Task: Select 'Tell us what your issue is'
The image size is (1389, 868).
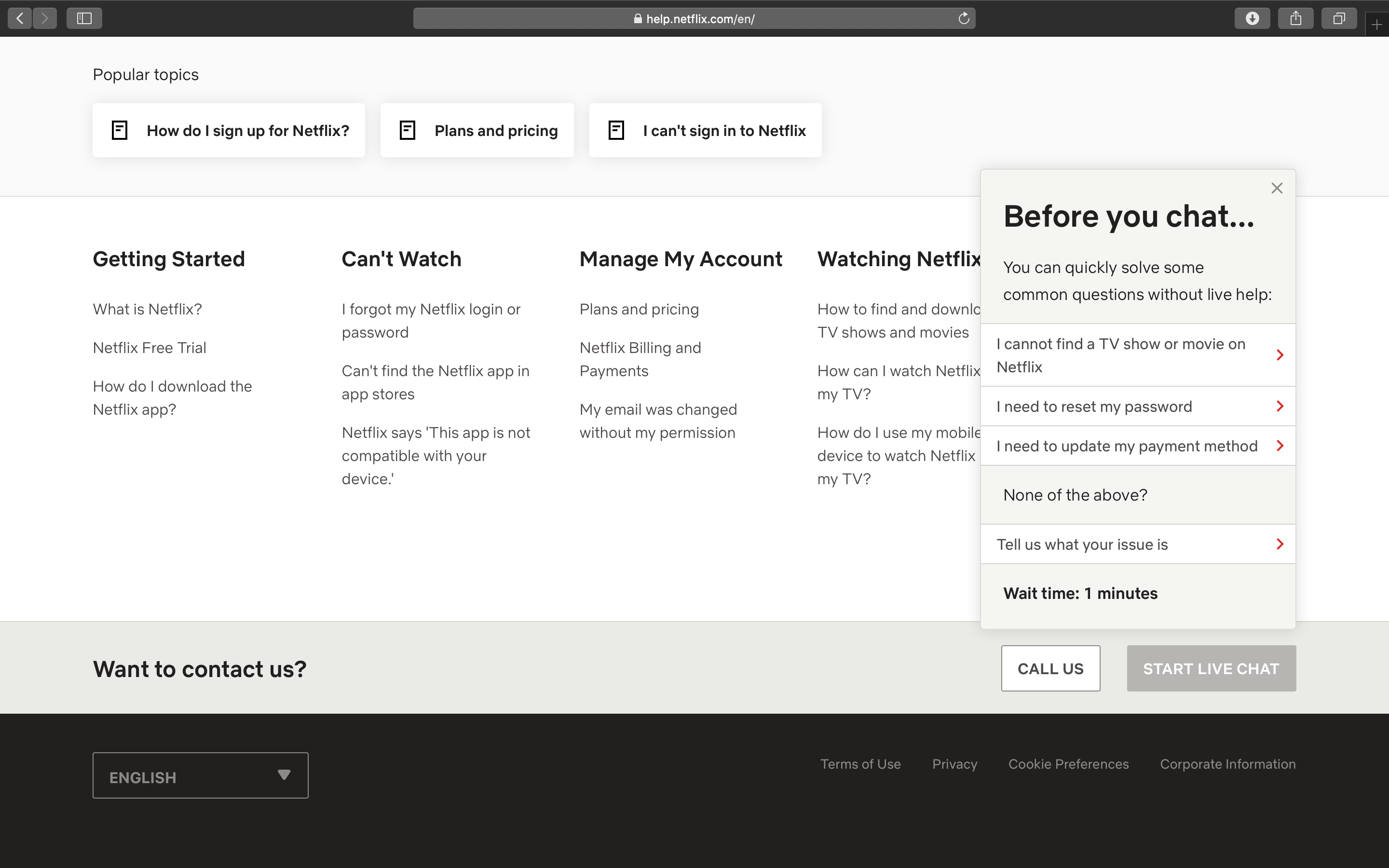Action: point(1138,544)
